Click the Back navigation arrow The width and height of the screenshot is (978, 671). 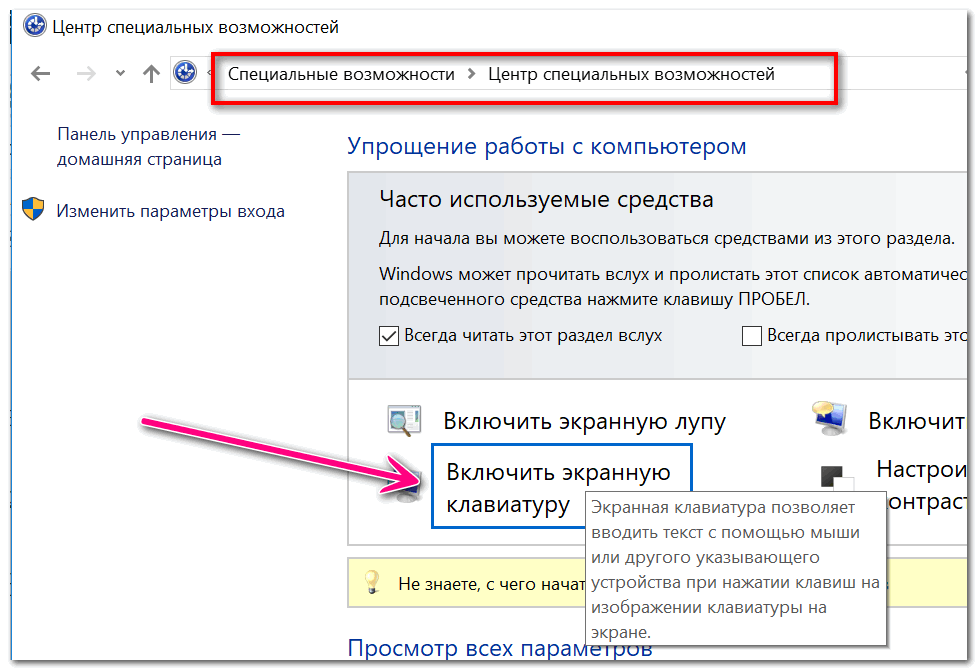coord(41,74)
